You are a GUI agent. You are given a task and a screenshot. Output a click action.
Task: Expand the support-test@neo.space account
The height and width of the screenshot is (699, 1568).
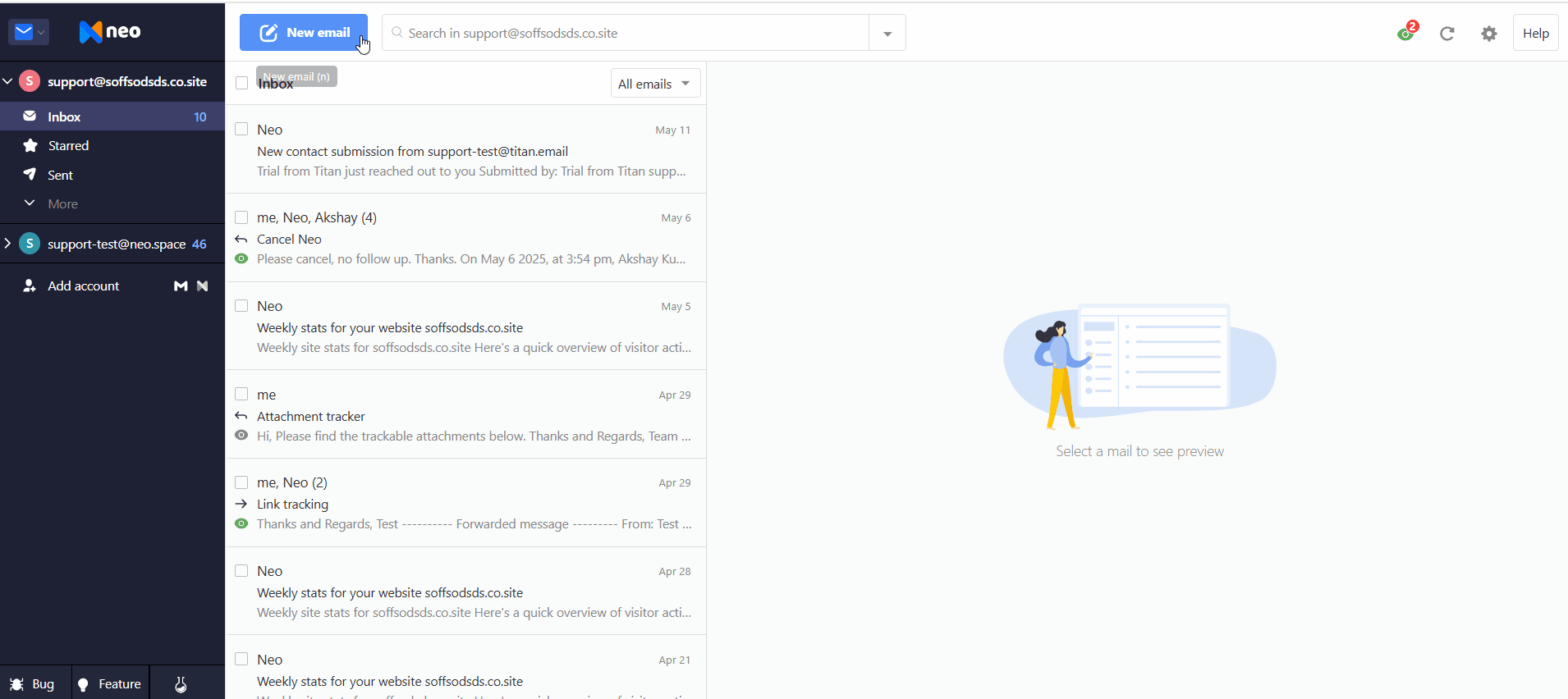pyautogui.click(x=7, y=244)
